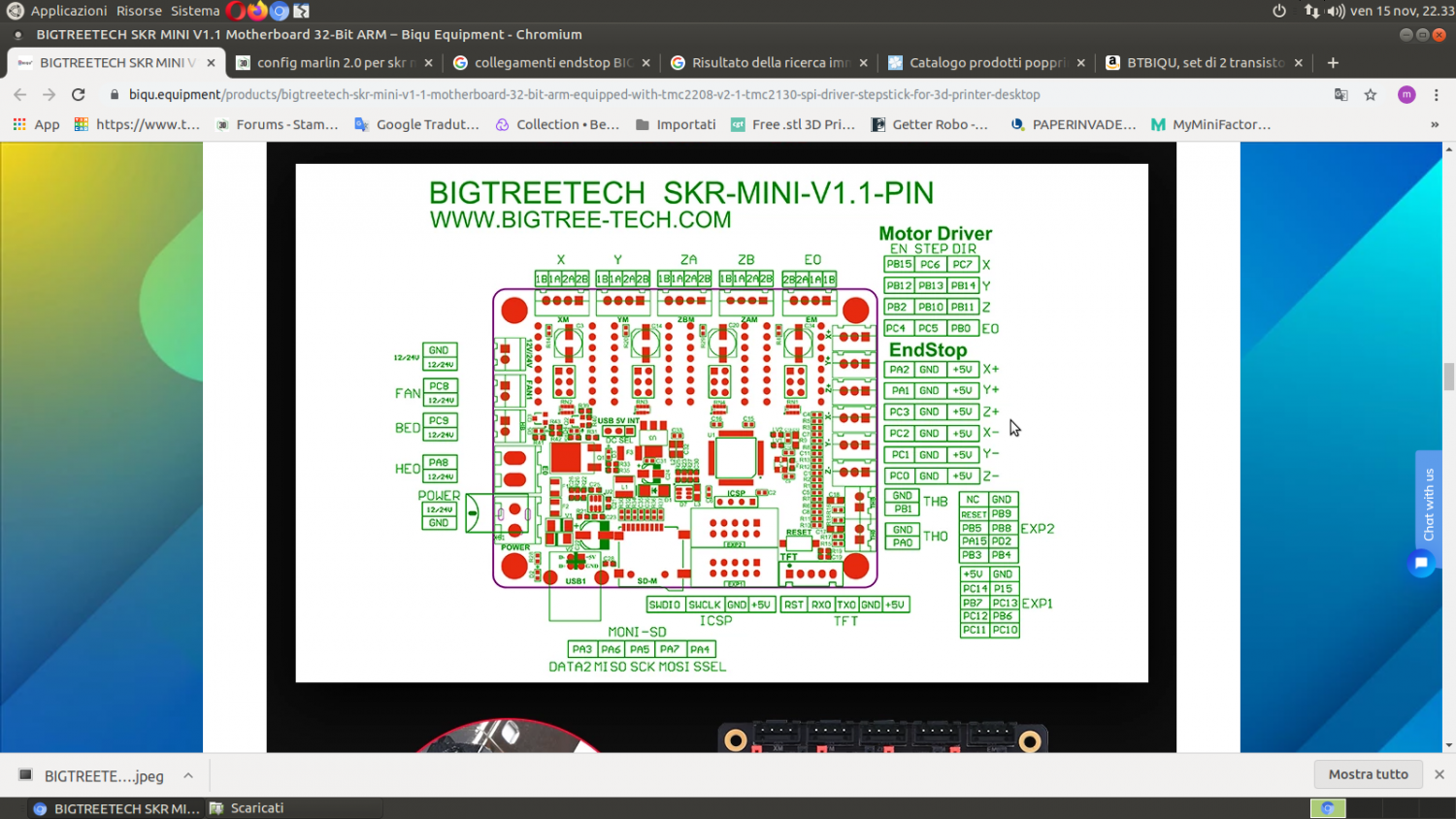Reload the current page
1456x819 pixels.
pyautogui.click(x=79, y=95)
